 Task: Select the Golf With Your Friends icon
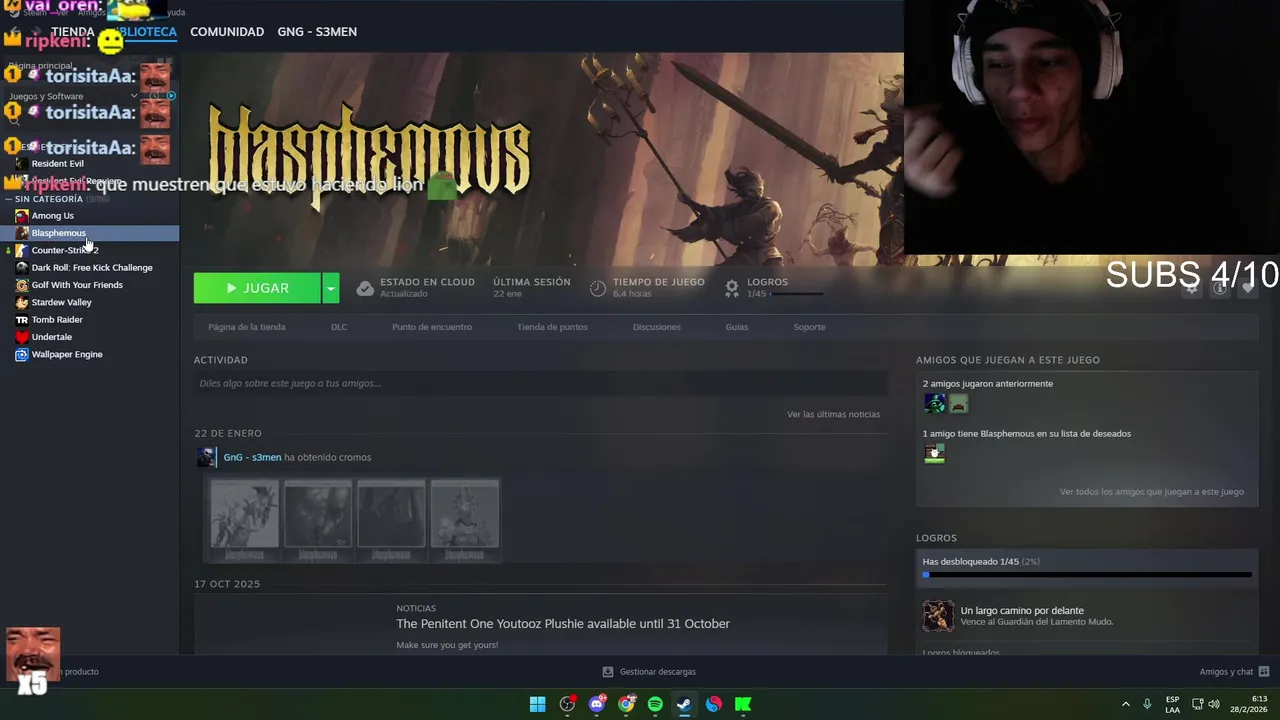pos(21,285)
